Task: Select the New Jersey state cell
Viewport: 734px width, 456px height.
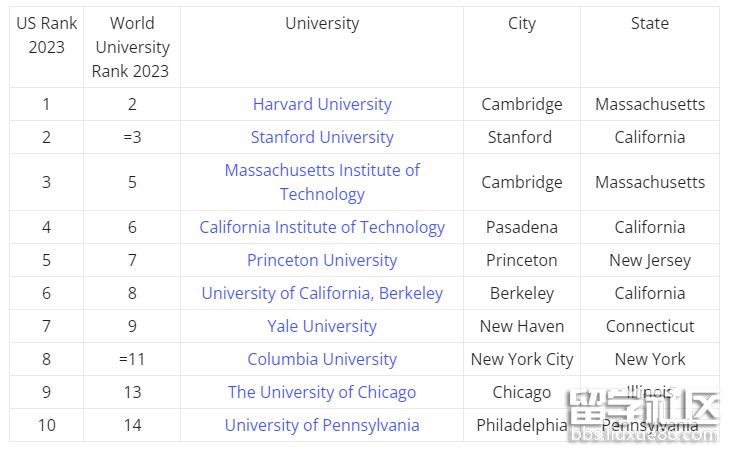Action: pos(650,260)
